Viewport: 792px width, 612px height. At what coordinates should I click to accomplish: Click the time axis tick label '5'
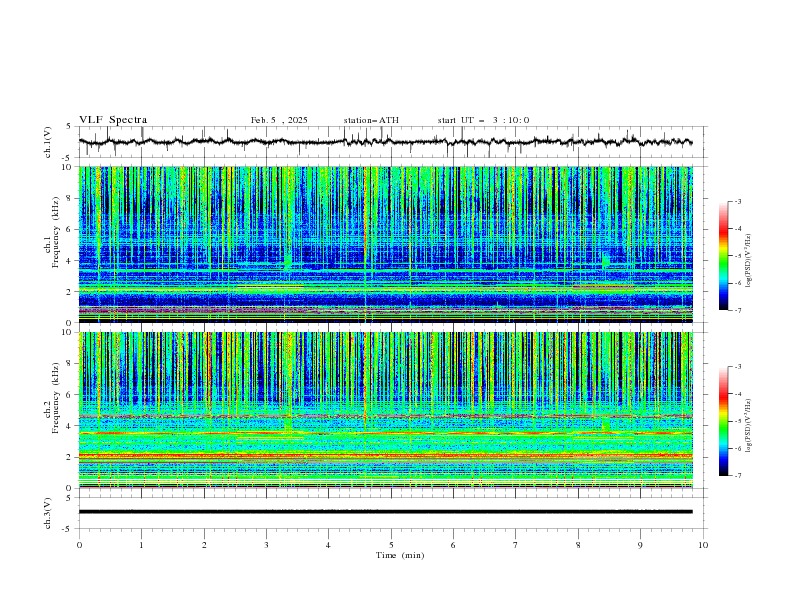[x=391, y=545]
